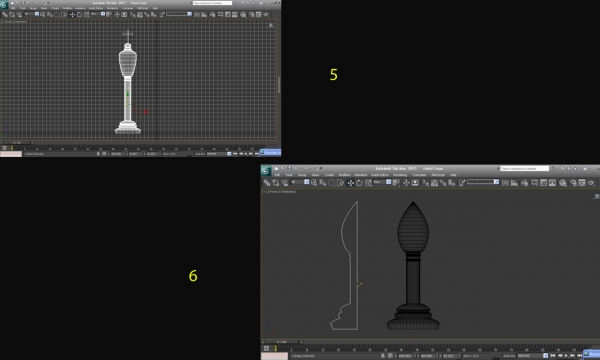Click the X coordinate field in lower window
This screenshot has width=600, height=360.
pos(405,356)
